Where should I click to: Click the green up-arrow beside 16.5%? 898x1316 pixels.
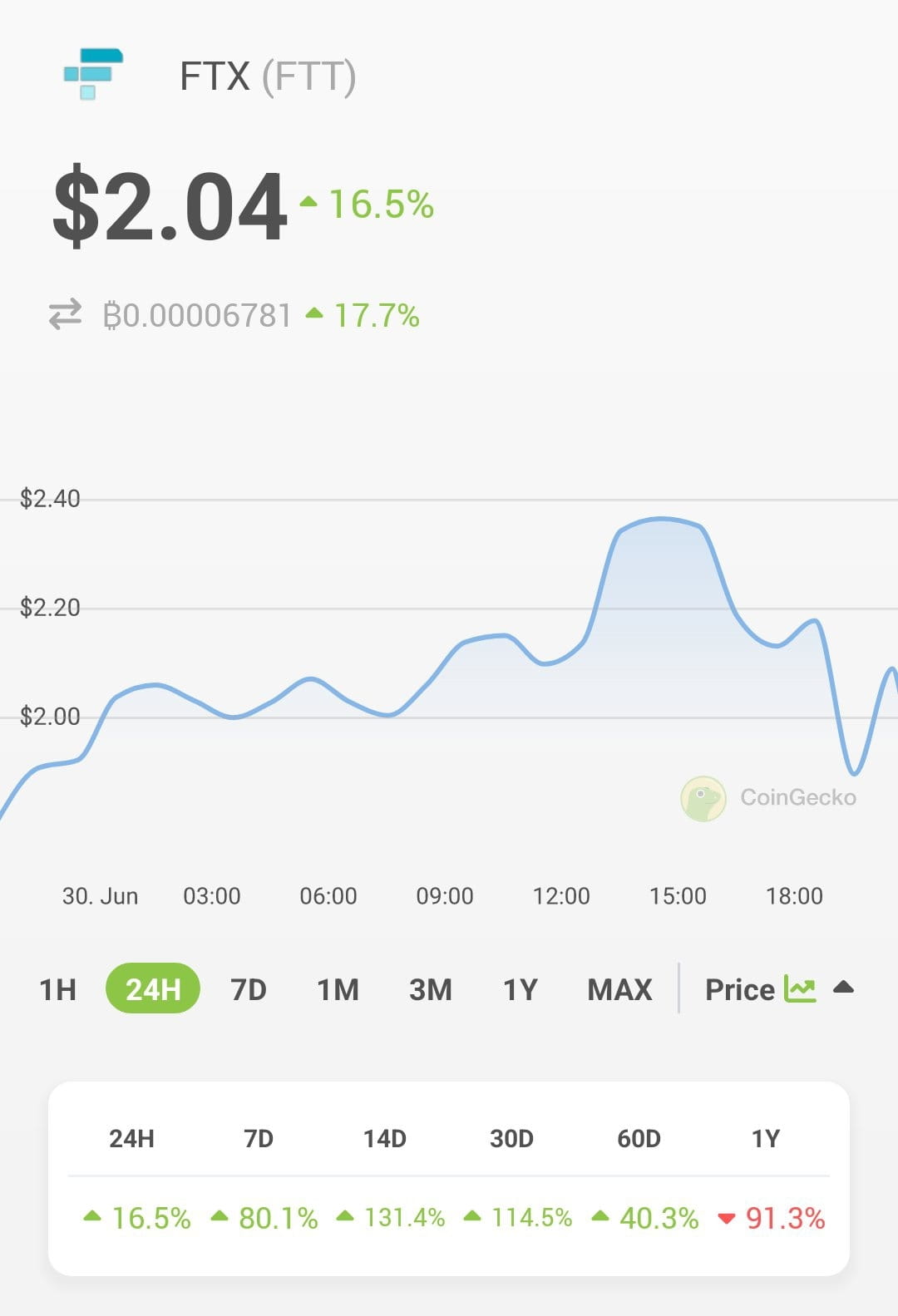(307, 200)
